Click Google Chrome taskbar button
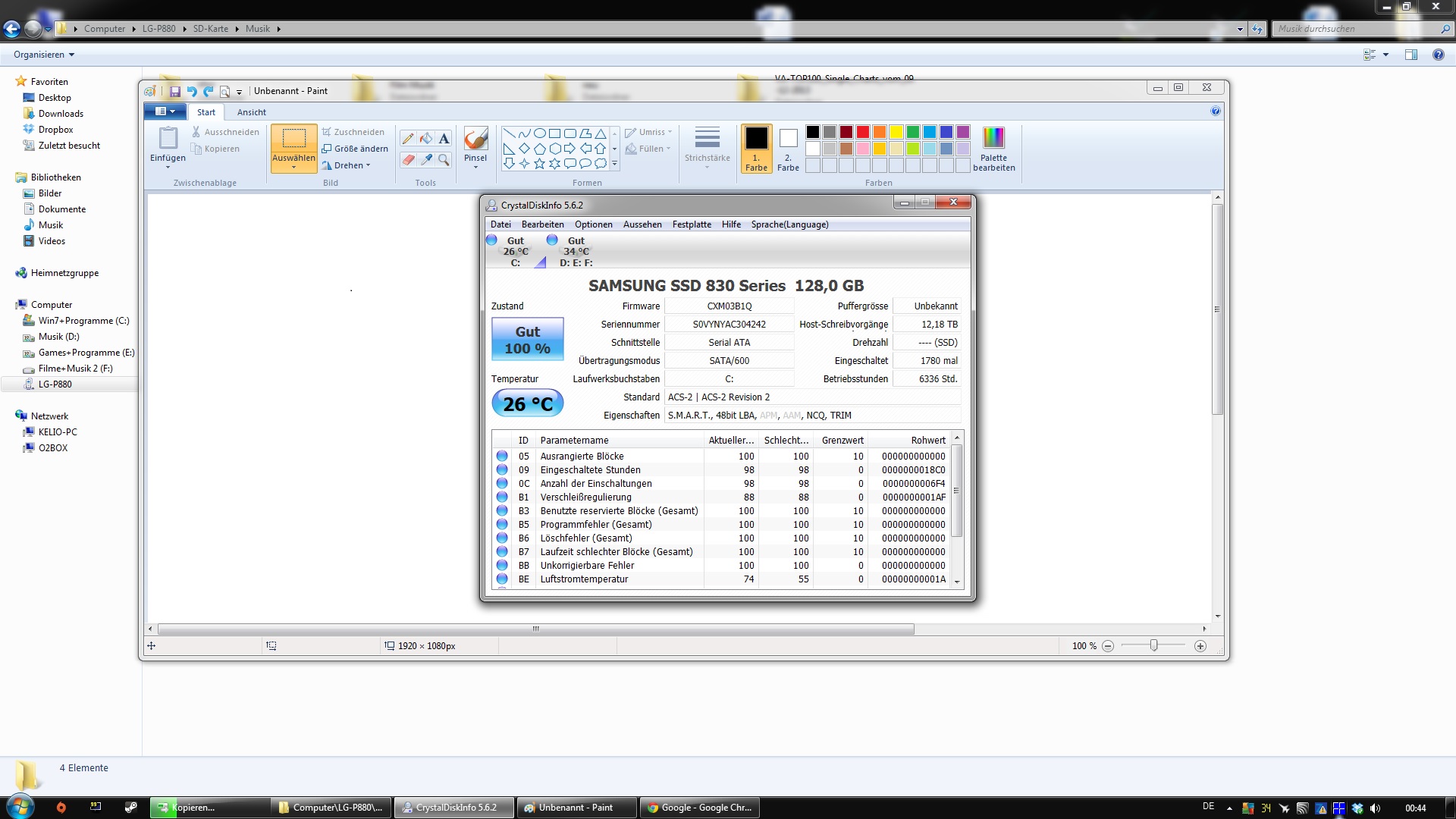1456x819 pixels. [x=699, y=808]
